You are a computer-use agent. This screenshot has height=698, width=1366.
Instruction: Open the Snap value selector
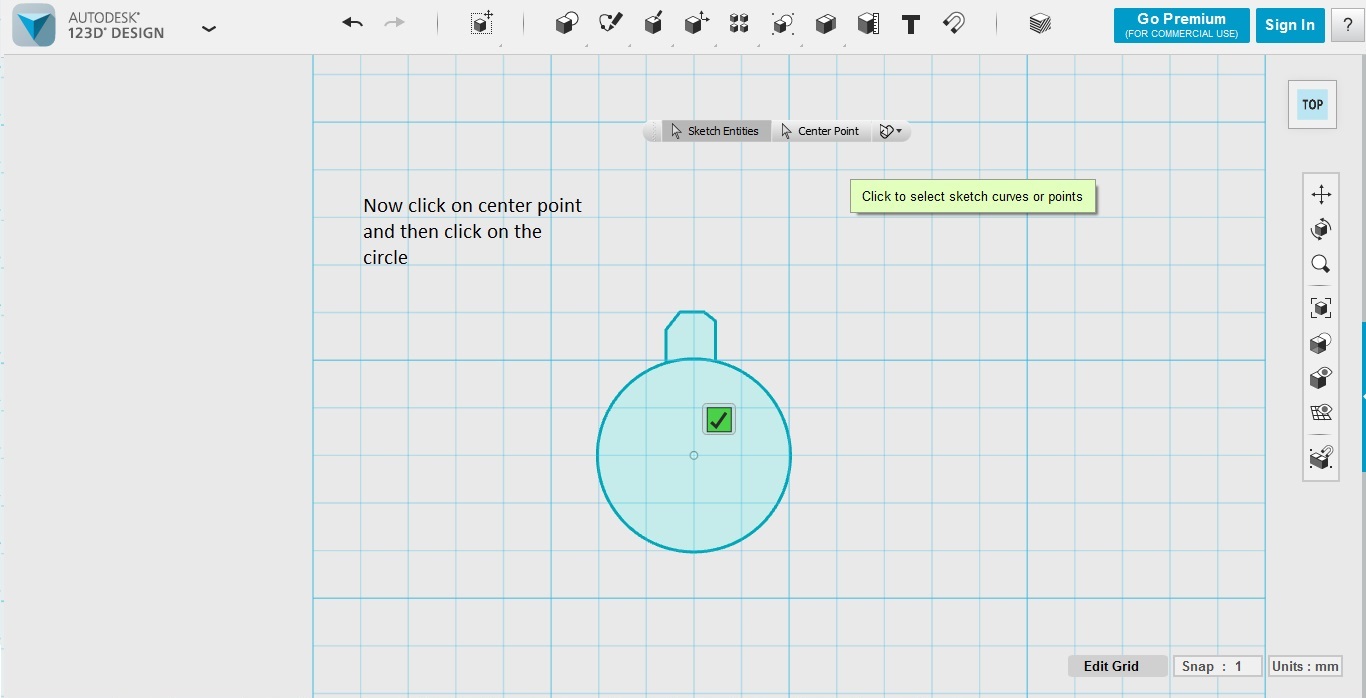pos(1217,665)
